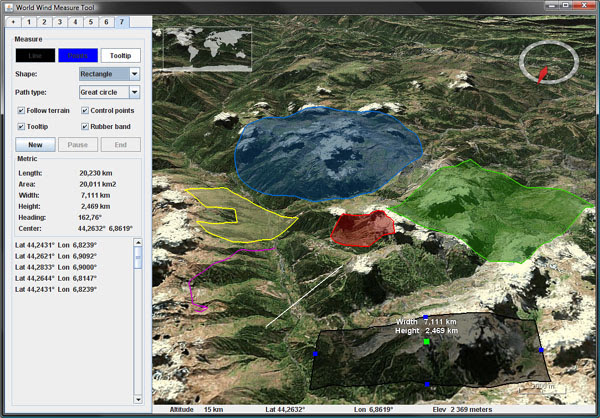Click scroll up arrow in coordinates list
This screenshot has width=600, height=418.
click(x=138, y=242)
